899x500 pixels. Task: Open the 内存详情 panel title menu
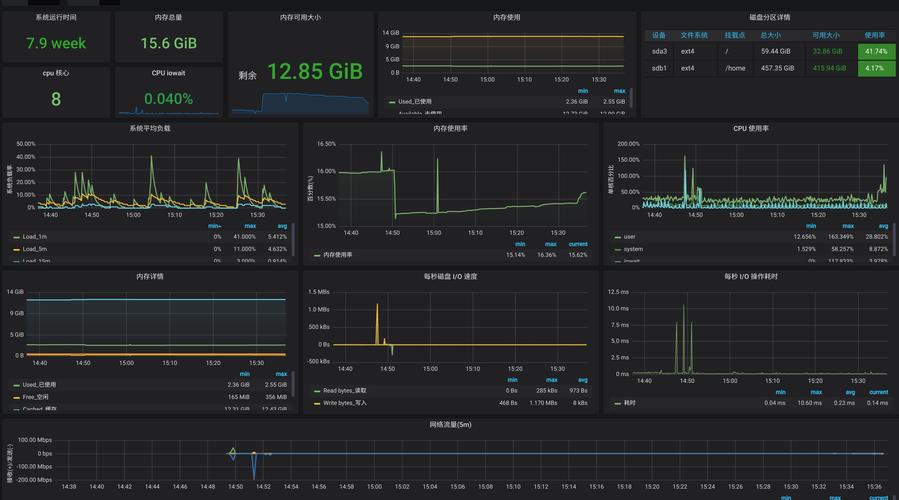[x=150, y=276]
